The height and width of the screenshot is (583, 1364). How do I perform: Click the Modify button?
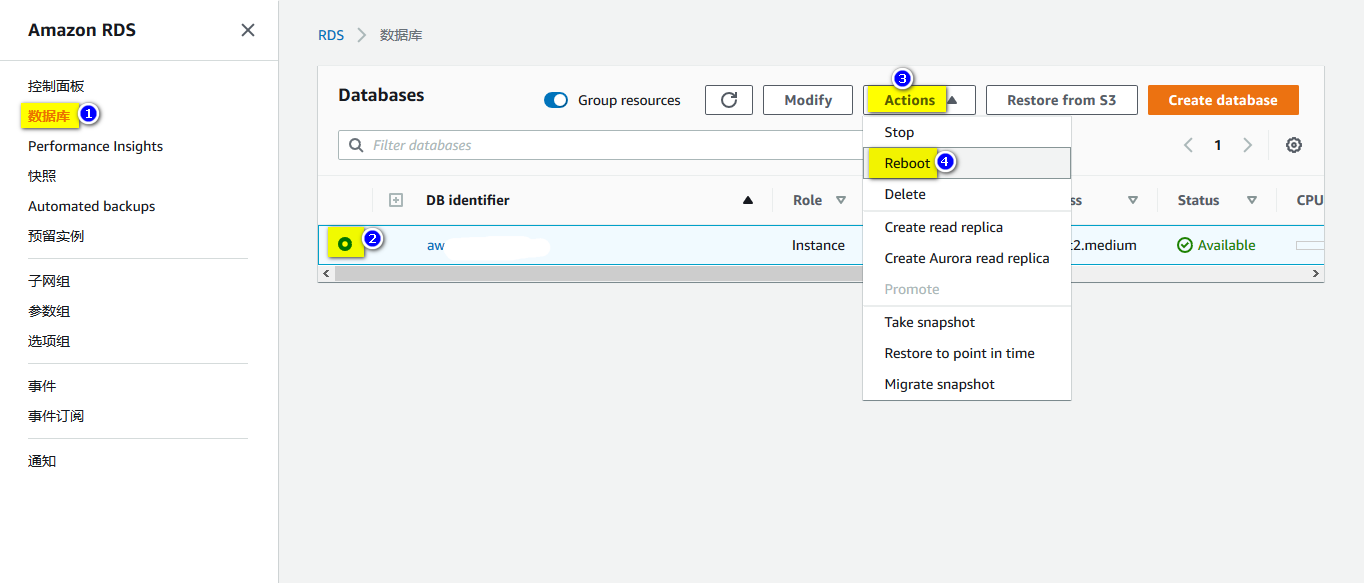click(x=808, y=100)
